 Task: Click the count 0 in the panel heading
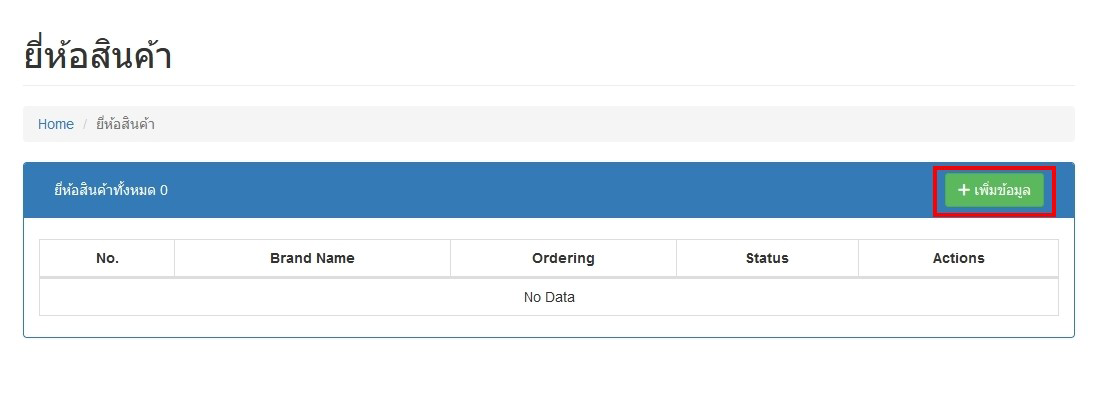(x=164, y=190)
